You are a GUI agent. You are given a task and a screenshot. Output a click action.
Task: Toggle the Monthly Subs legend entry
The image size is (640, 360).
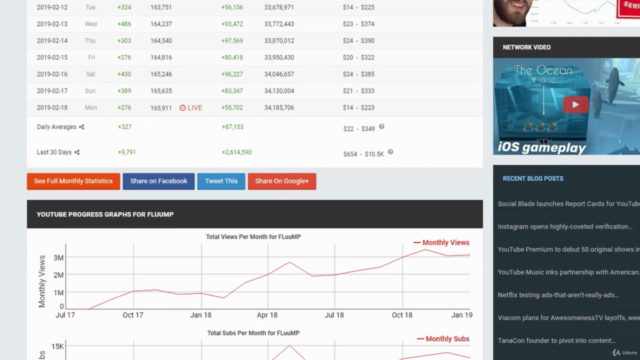coord(443,339)
